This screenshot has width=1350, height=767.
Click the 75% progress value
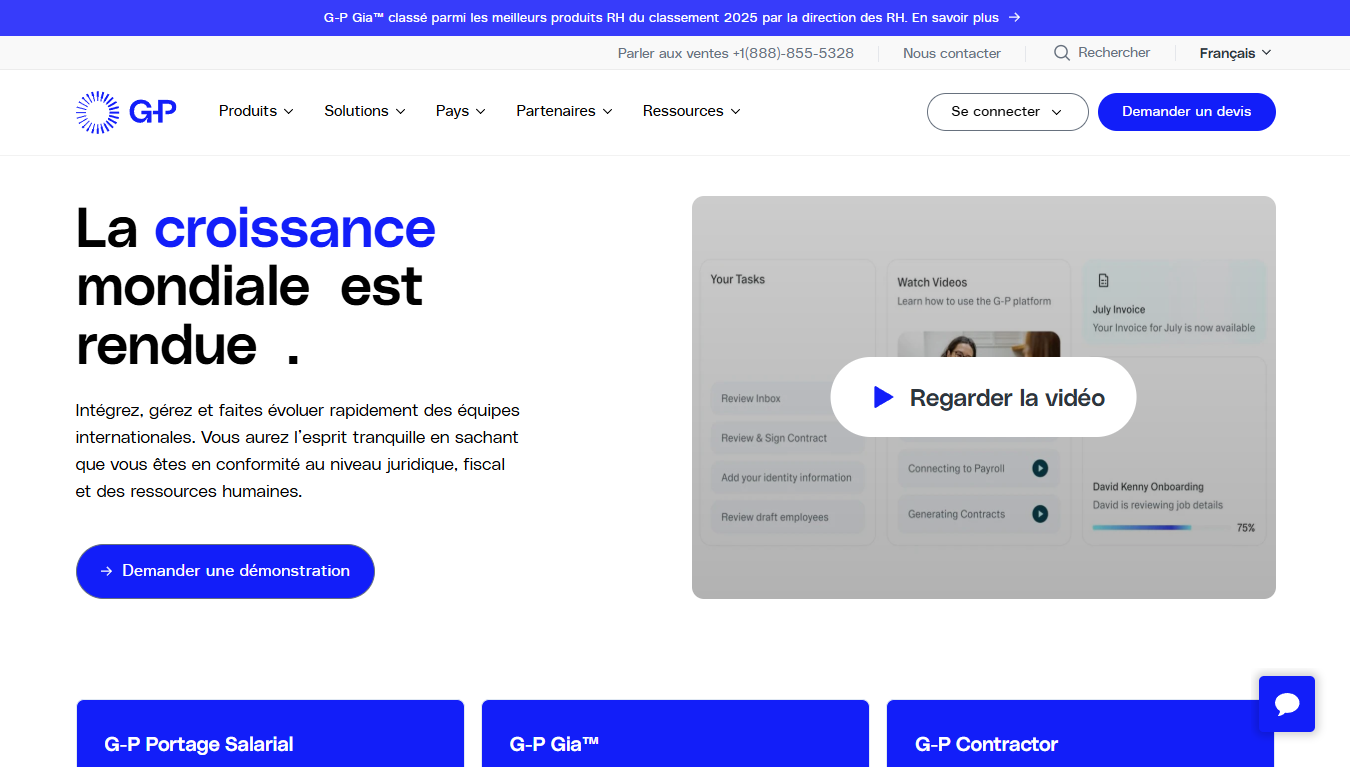(1246, 528)
